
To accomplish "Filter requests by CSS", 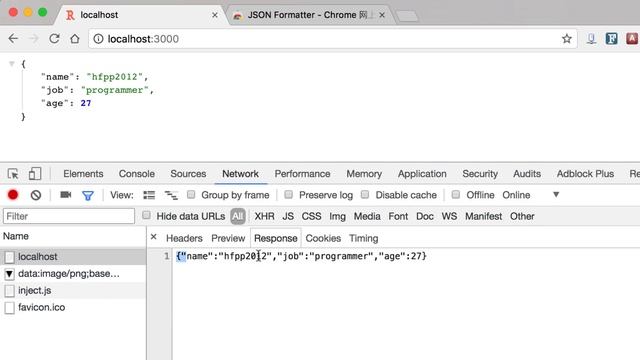I will coord(311,216).
